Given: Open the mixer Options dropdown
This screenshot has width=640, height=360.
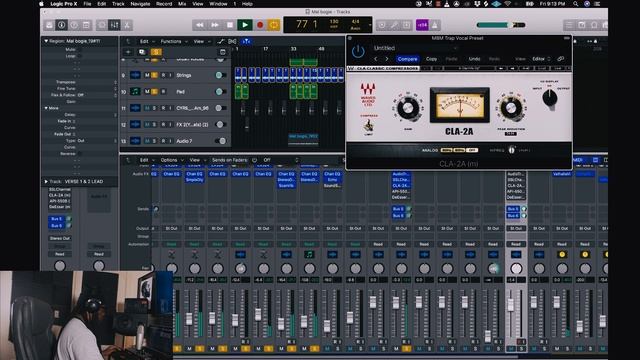Looking at the screenshot, I should click(171, 160).
